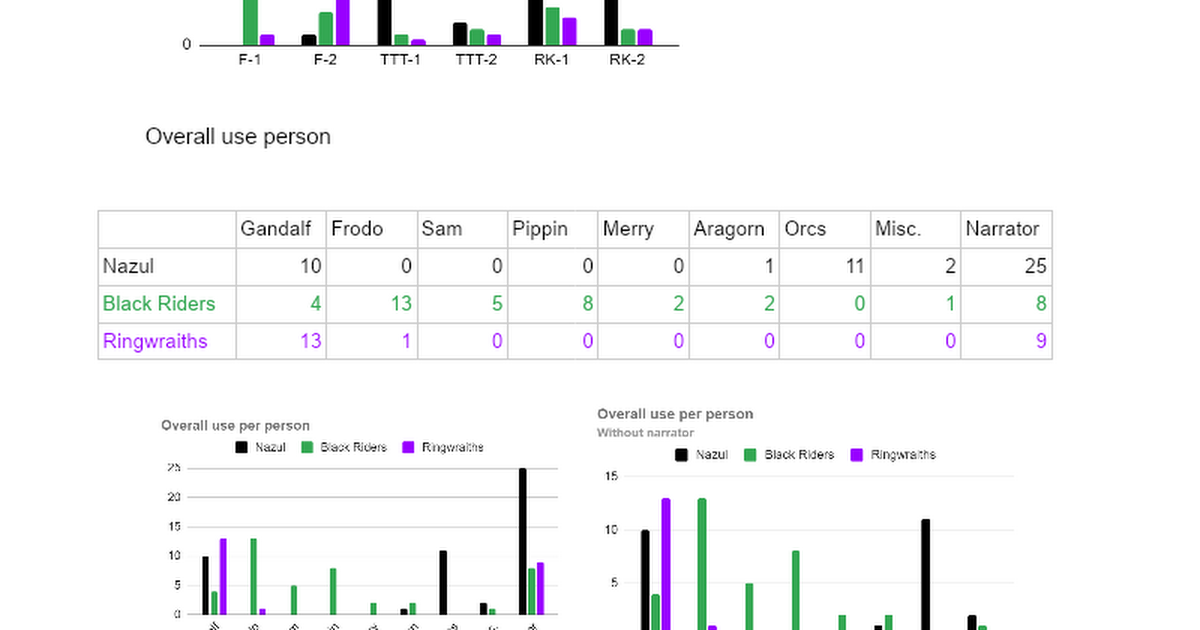Image resolution: width=1200 pixels, height=630 pixels.
Task: Select the Sam column header cell
Action: coord(463,229)
